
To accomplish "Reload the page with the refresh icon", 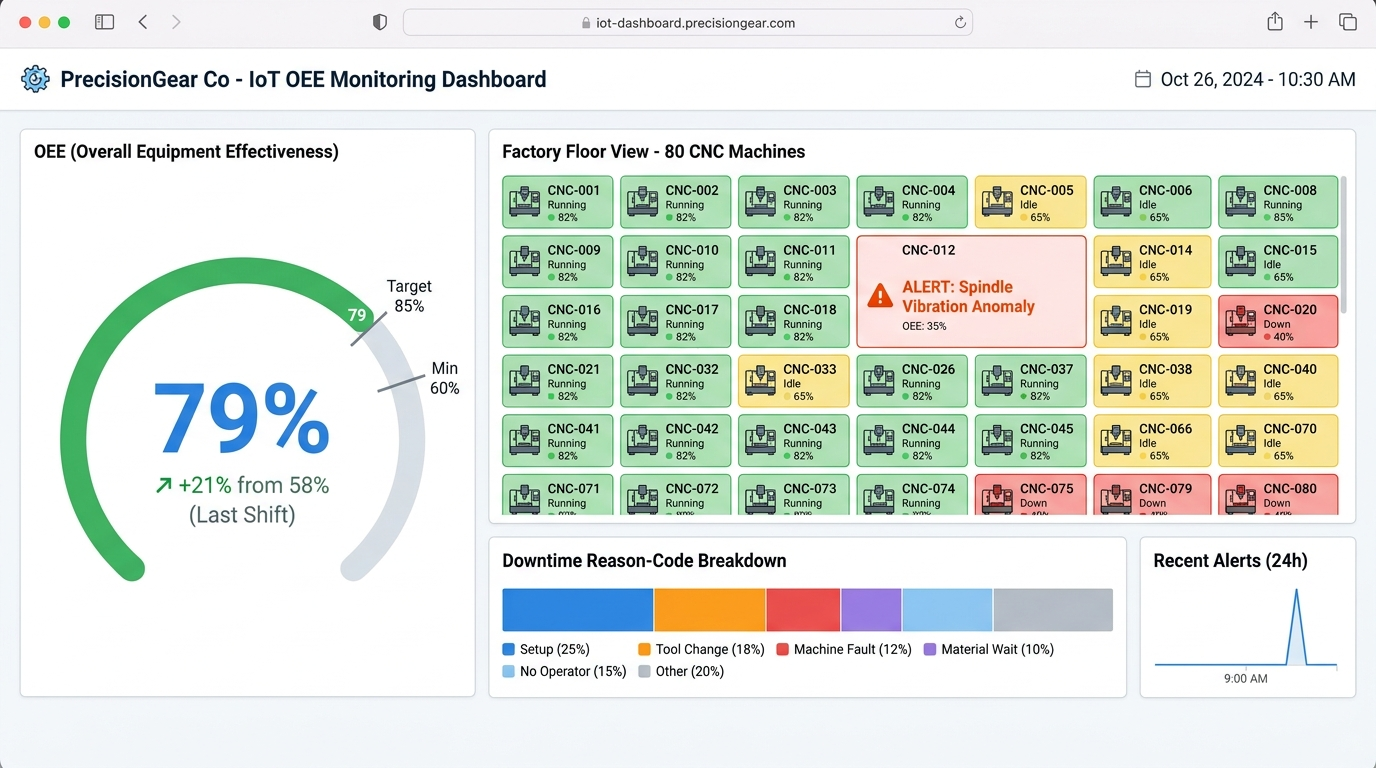I will [960, 22].
